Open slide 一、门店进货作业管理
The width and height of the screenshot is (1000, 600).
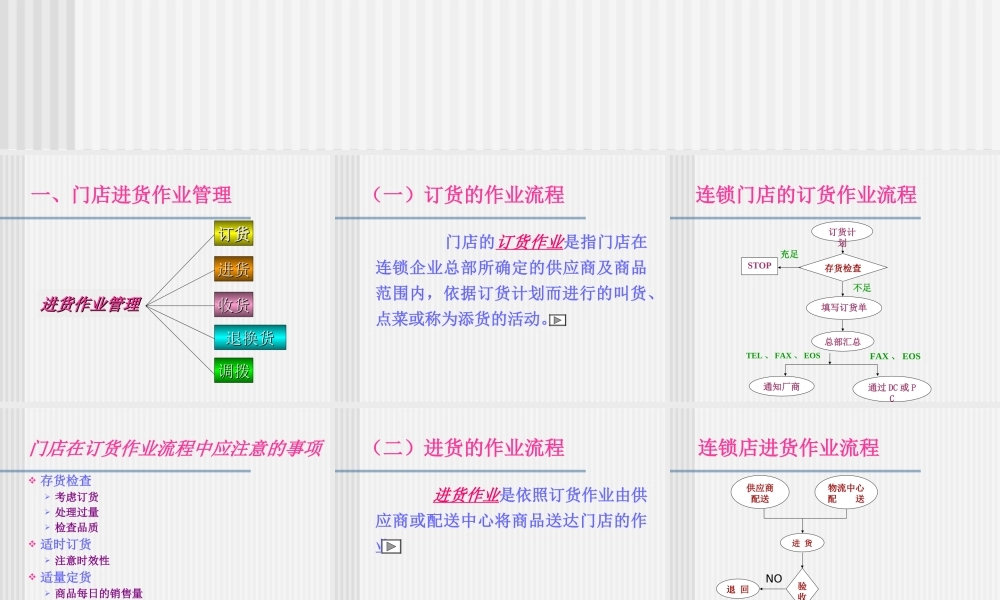coord(167,278)
